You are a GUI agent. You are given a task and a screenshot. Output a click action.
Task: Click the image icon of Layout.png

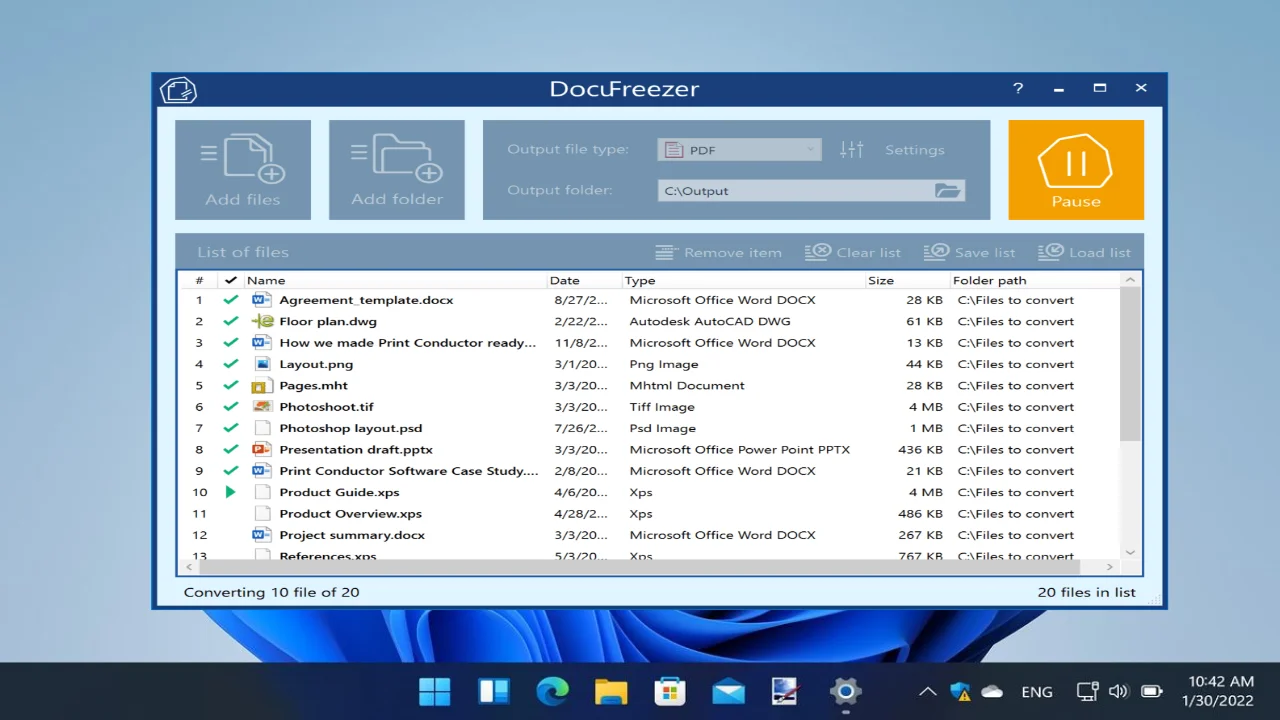point(262,364)
